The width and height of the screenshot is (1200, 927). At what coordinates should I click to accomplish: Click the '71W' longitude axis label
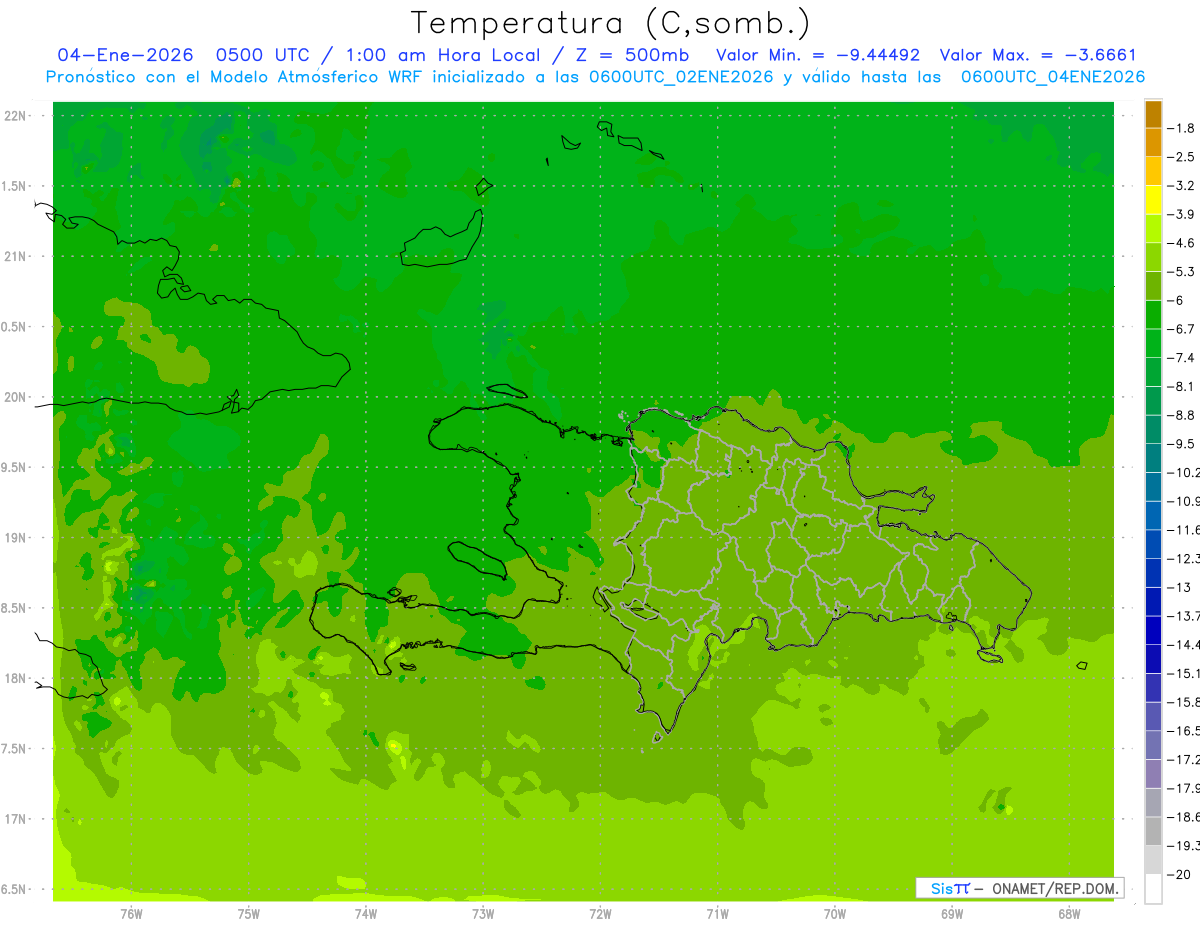[x=717, y=913]
